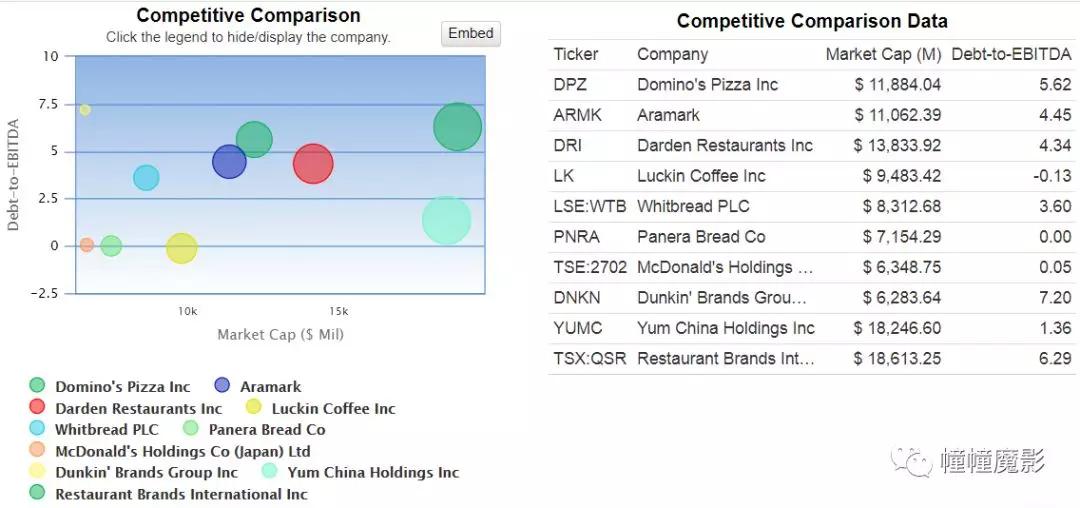
Task: Click the aqua Yum China Holdings legend circle
Action: [269, 472]
